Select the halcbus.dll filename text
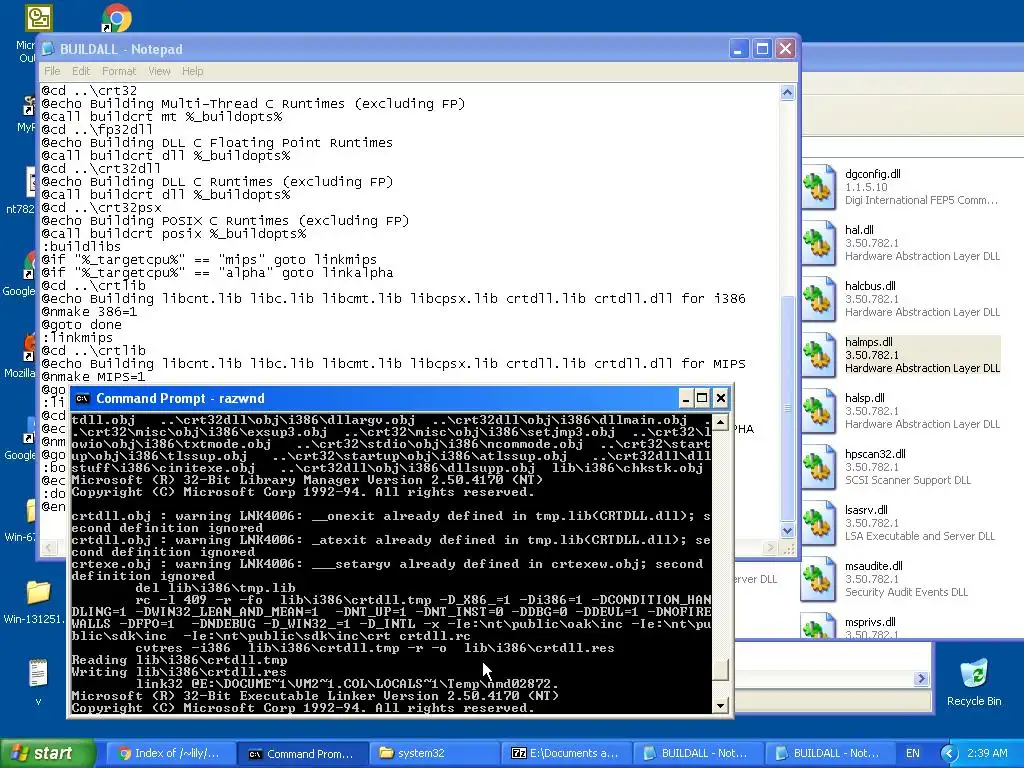Screen dimensions: 1024x768 coord(870,286)
